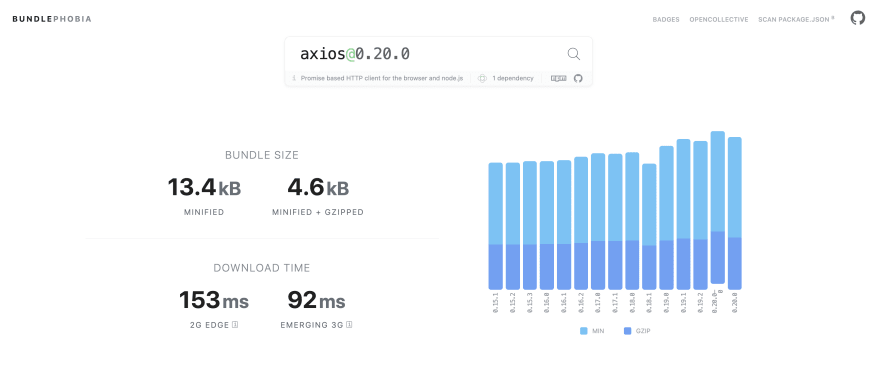Screen dimensions: 880x378
Task: Click the description info icon below search
Action: click(x=294, y=79)
